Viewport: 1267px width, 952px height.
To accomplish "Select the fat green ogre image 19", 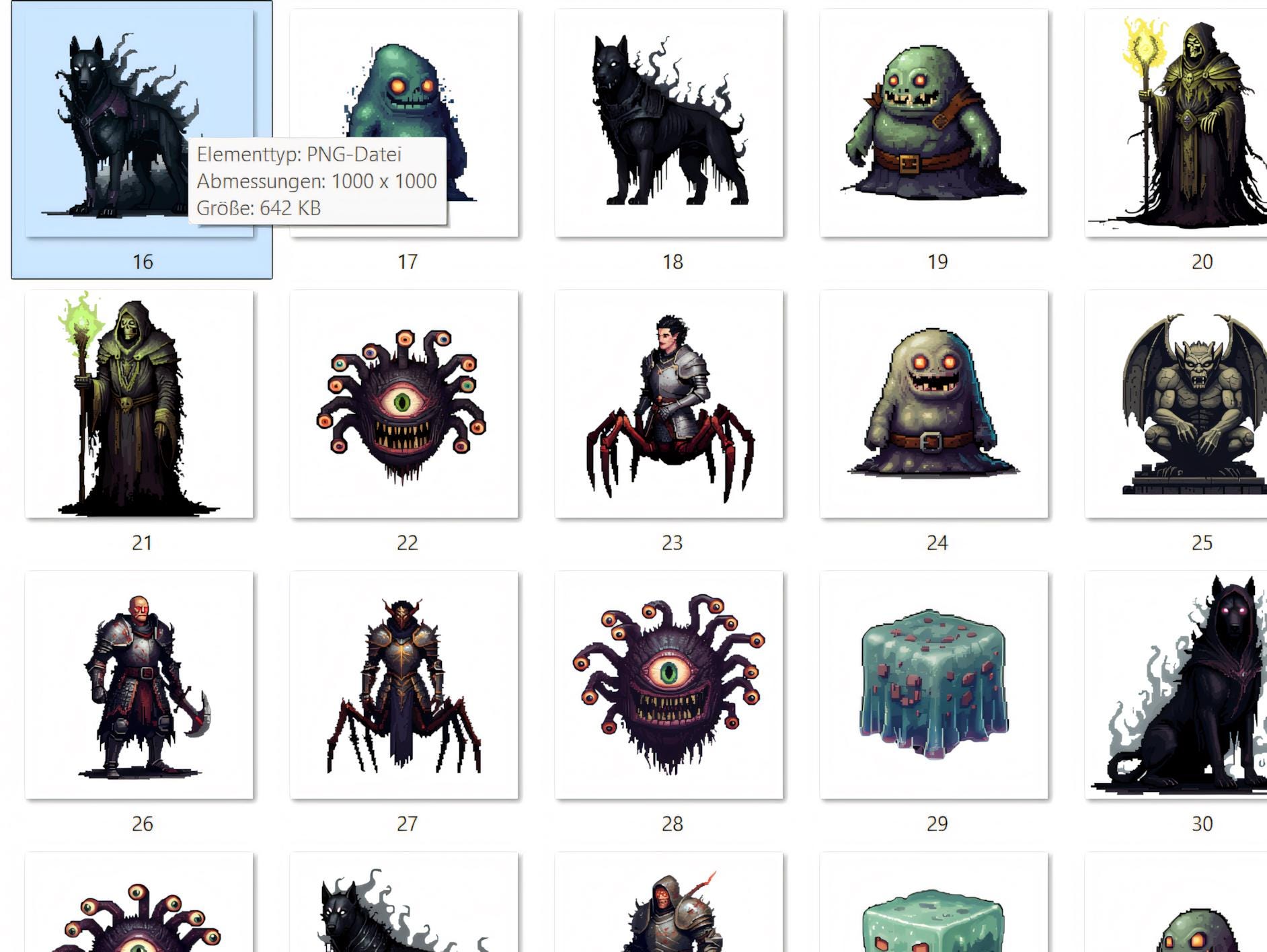I will [935, 121].
